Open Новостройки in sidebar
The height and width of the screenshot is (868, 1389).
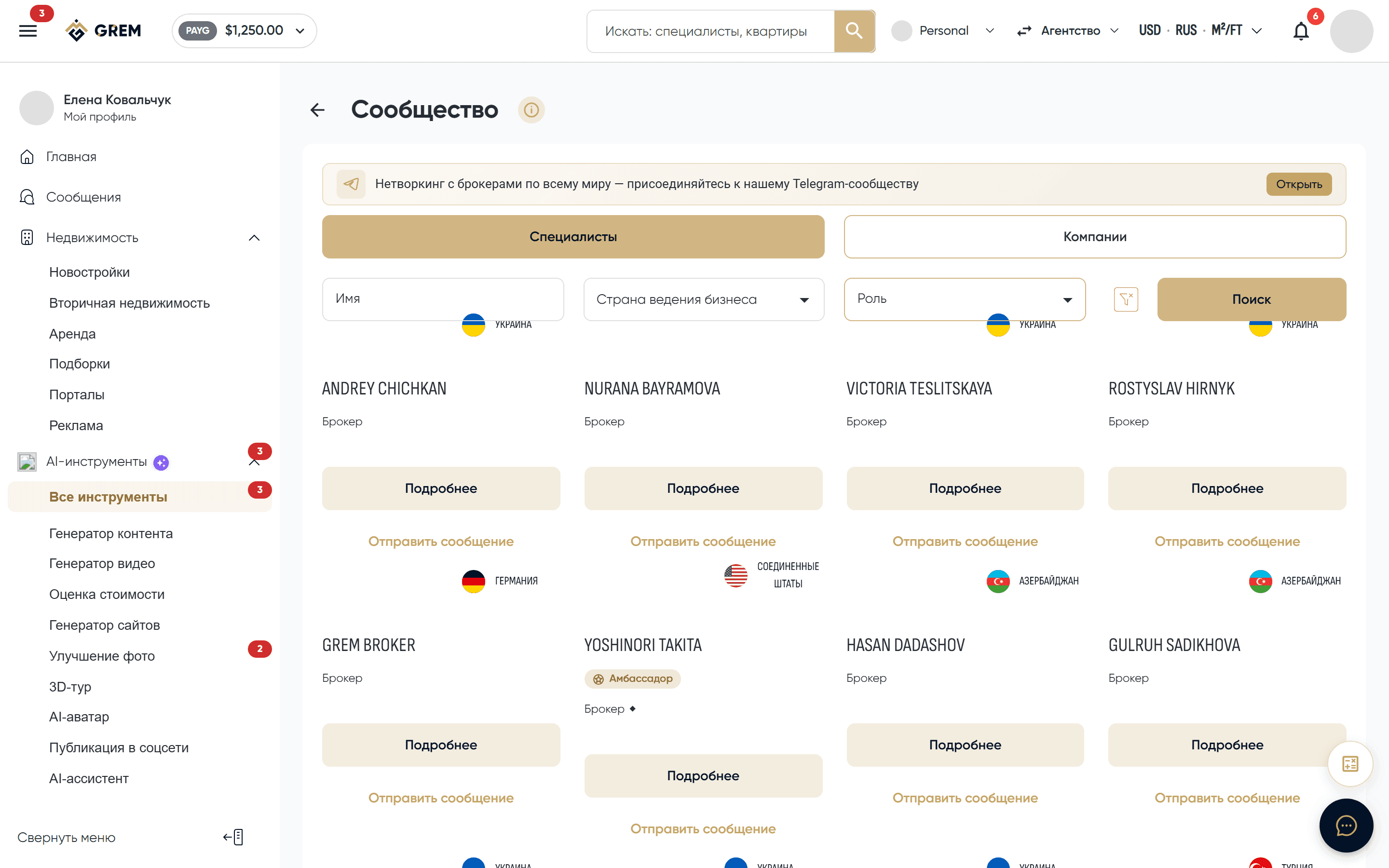(90, 272)
